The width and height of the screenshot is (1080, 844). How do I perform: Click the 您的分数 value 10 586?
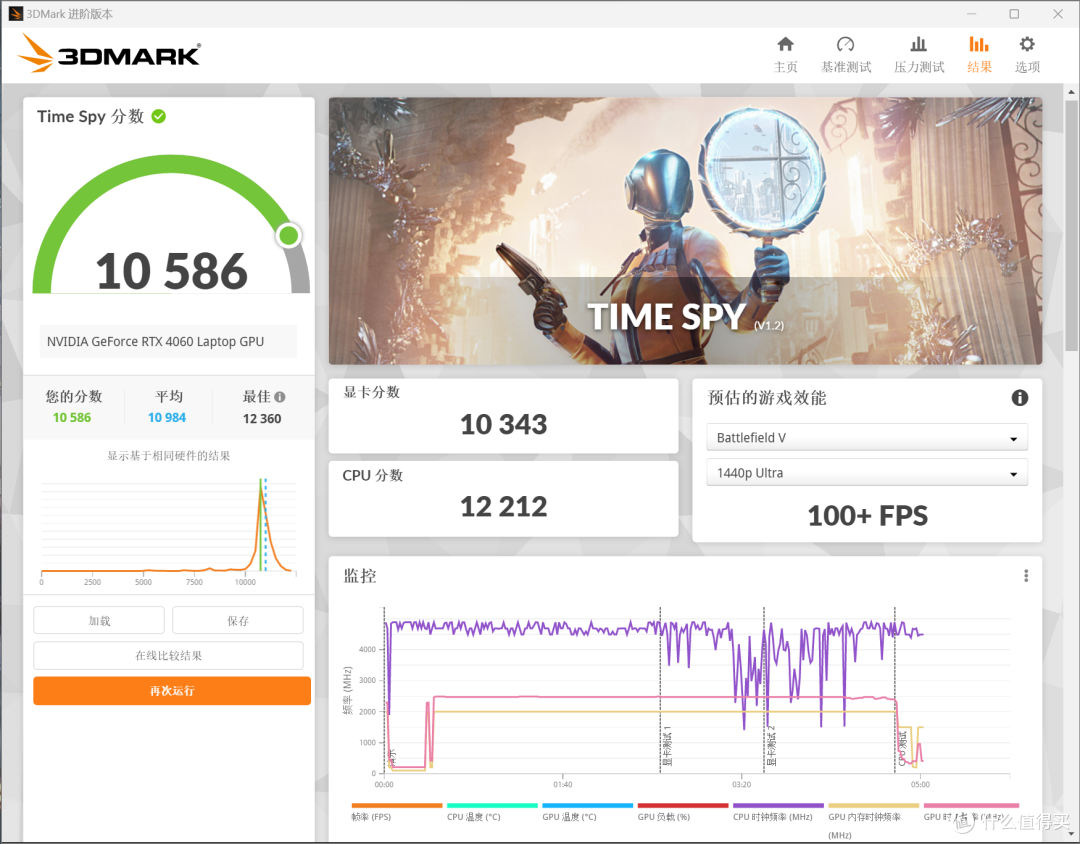72,418
